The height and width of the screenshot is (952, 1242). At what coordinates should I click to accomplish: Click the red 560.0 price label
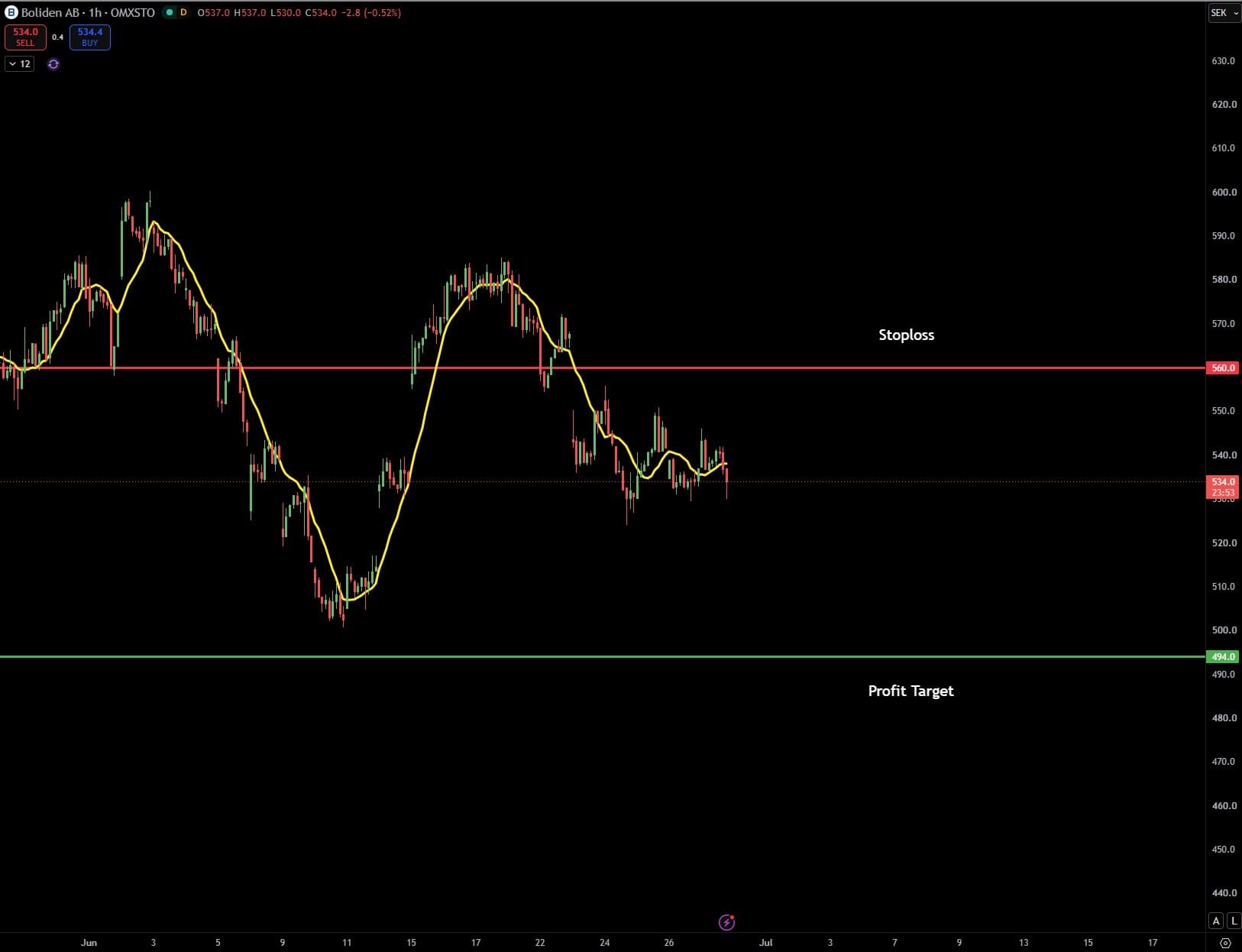1223,368
